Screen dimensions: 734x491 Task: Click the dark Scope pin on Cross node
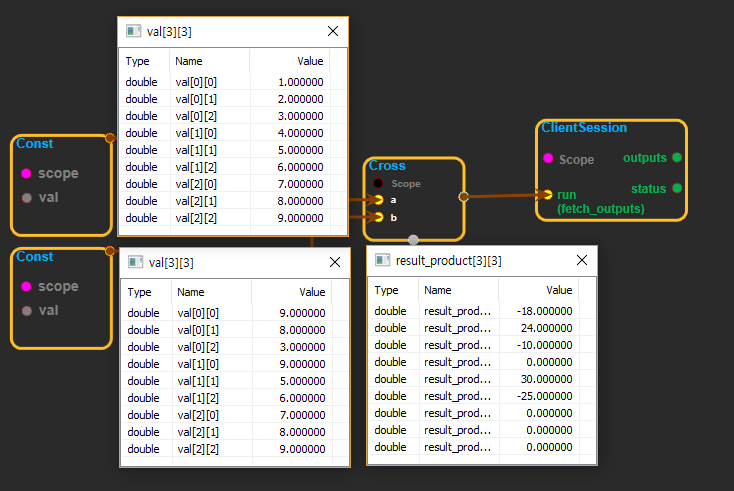click(x=378, y=184)
